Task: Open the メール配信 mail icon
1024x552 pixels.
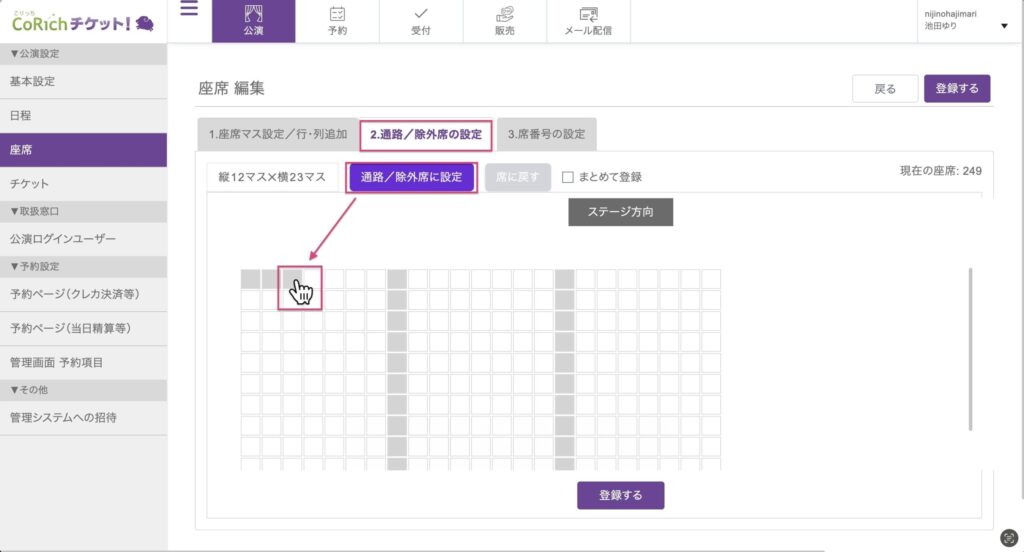Action: click(x=589, y=15)
